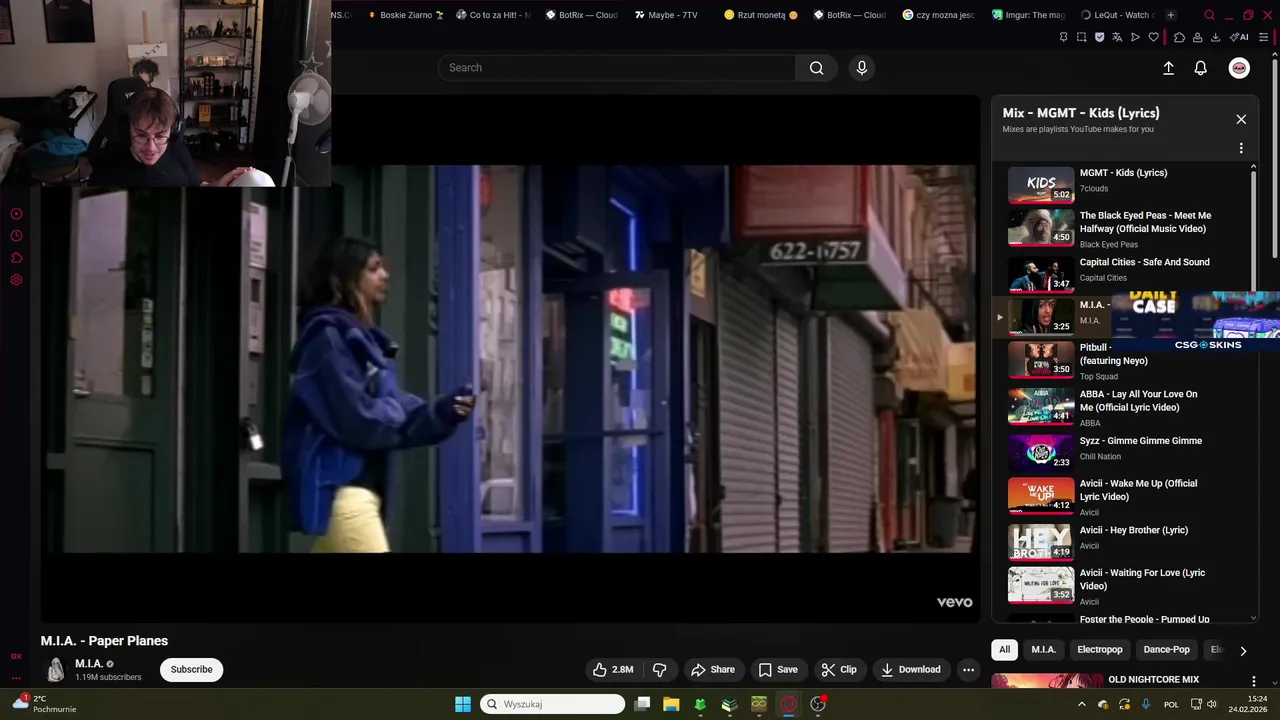Subscribe to the M.I.A. channel
The height and width of the screenshot is (720, 1280).
191,670
